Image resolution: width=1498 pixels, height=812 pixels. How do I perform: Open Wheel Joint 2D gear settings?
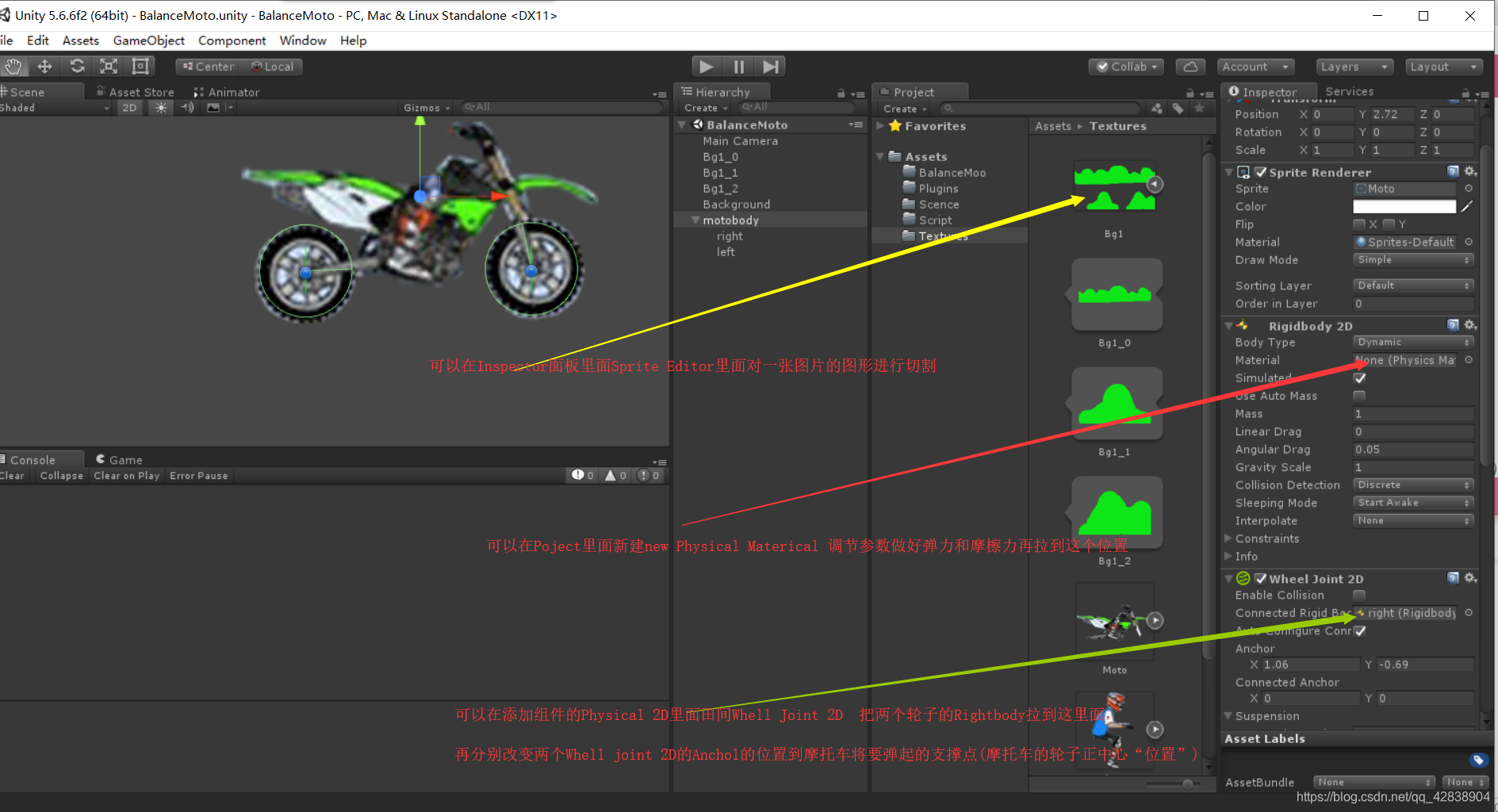click(1470, 578)
